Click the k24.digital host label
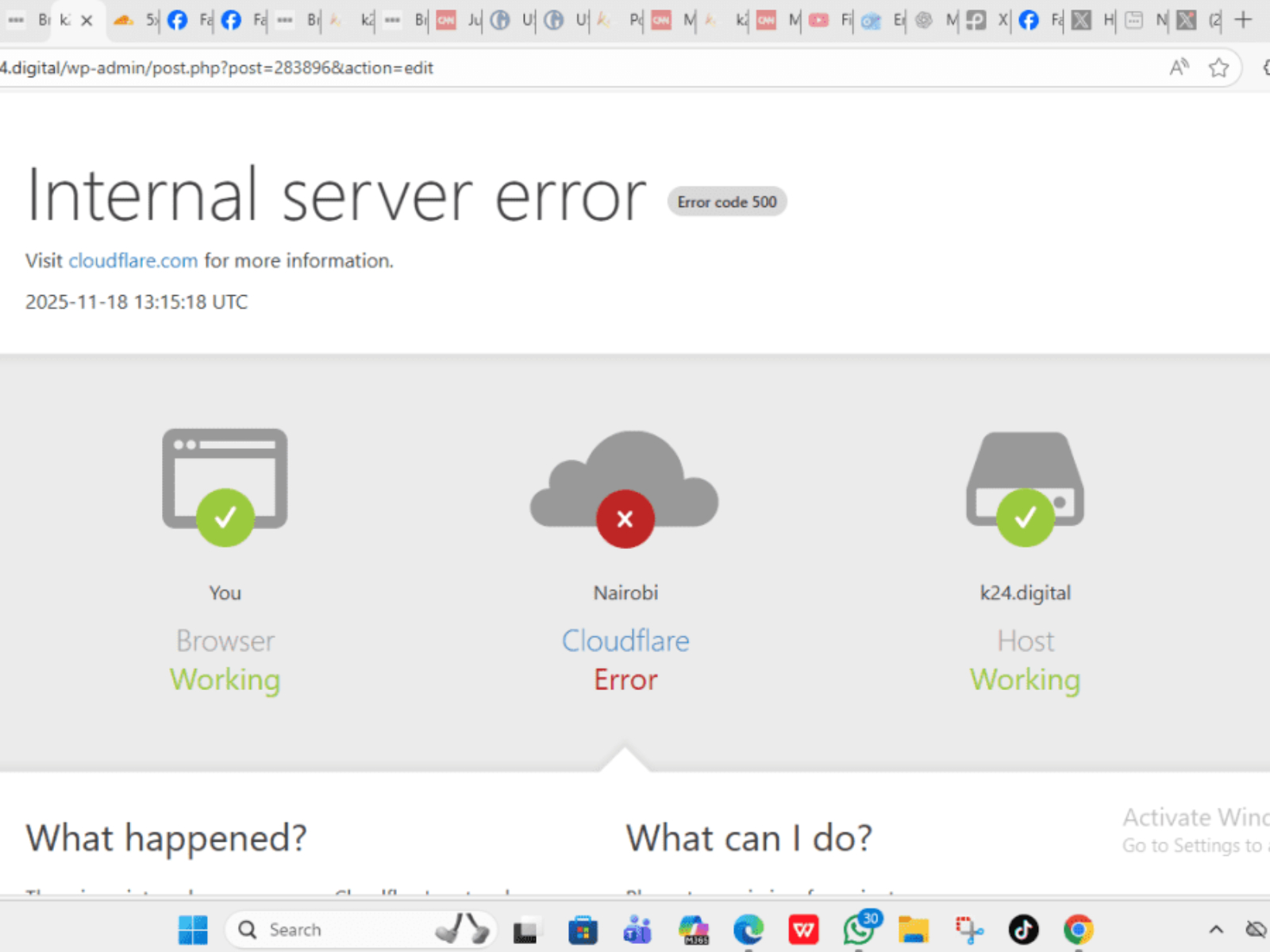 (x=1025, y=593)
